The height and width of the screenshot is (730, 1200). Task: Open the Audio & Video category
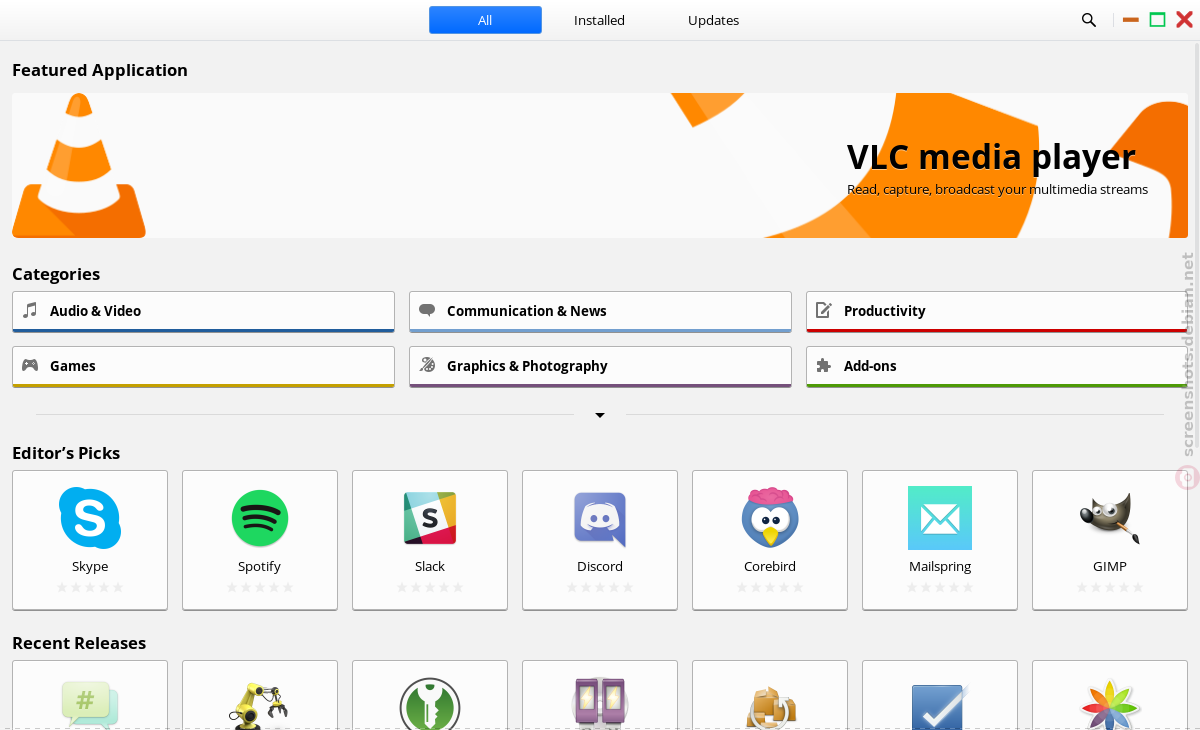[x=203, y=311]
